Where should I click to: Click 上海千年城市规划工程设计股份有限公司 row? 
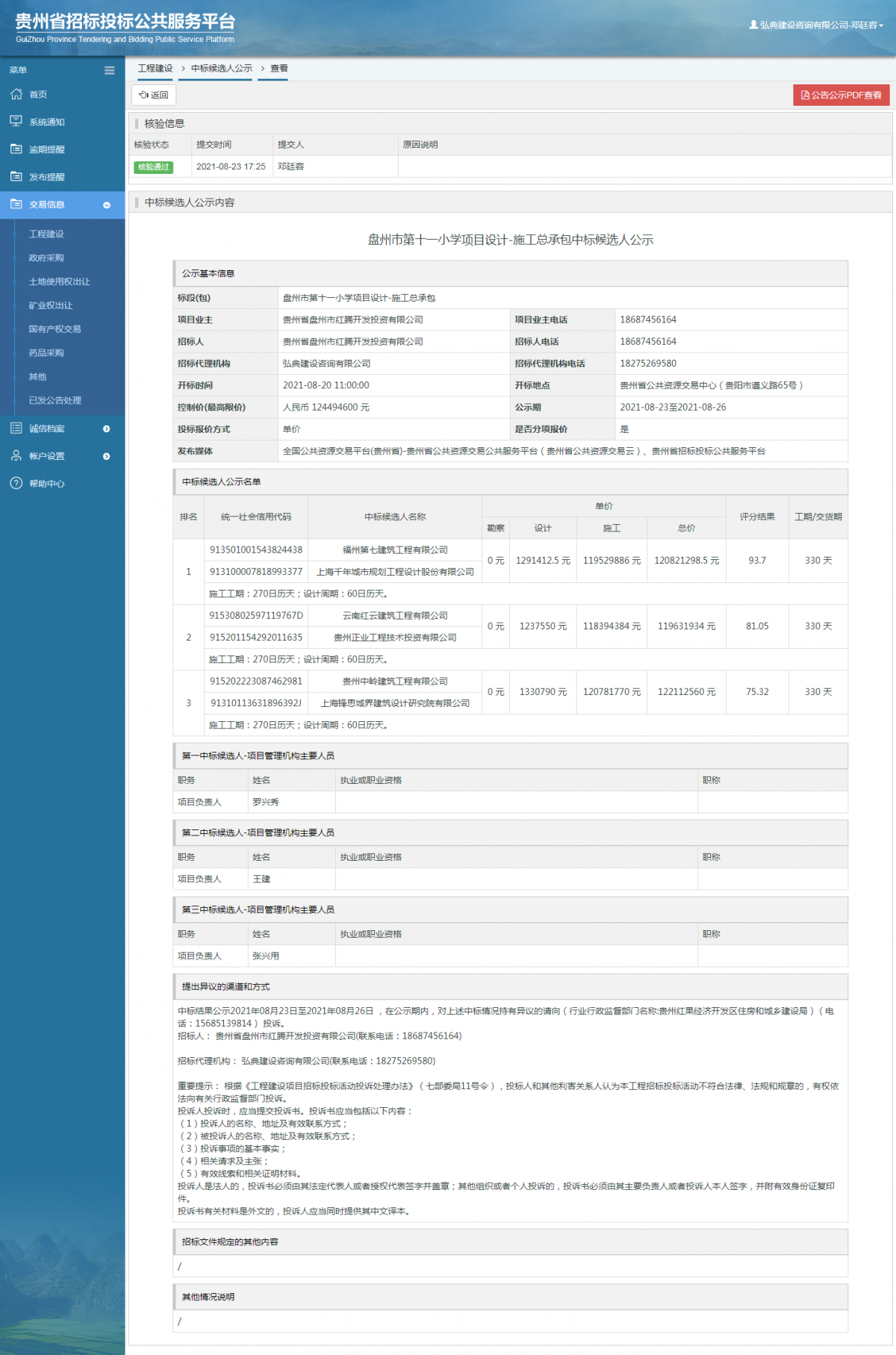coord(395,572)
